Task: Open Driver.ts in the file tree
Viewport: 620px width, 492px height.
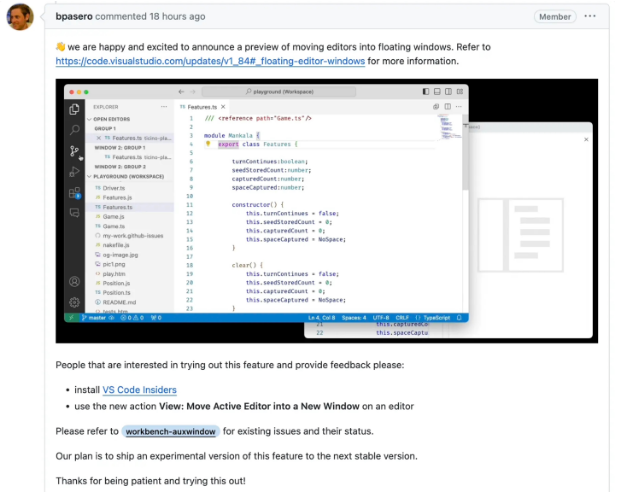Action: click(114, 188)
